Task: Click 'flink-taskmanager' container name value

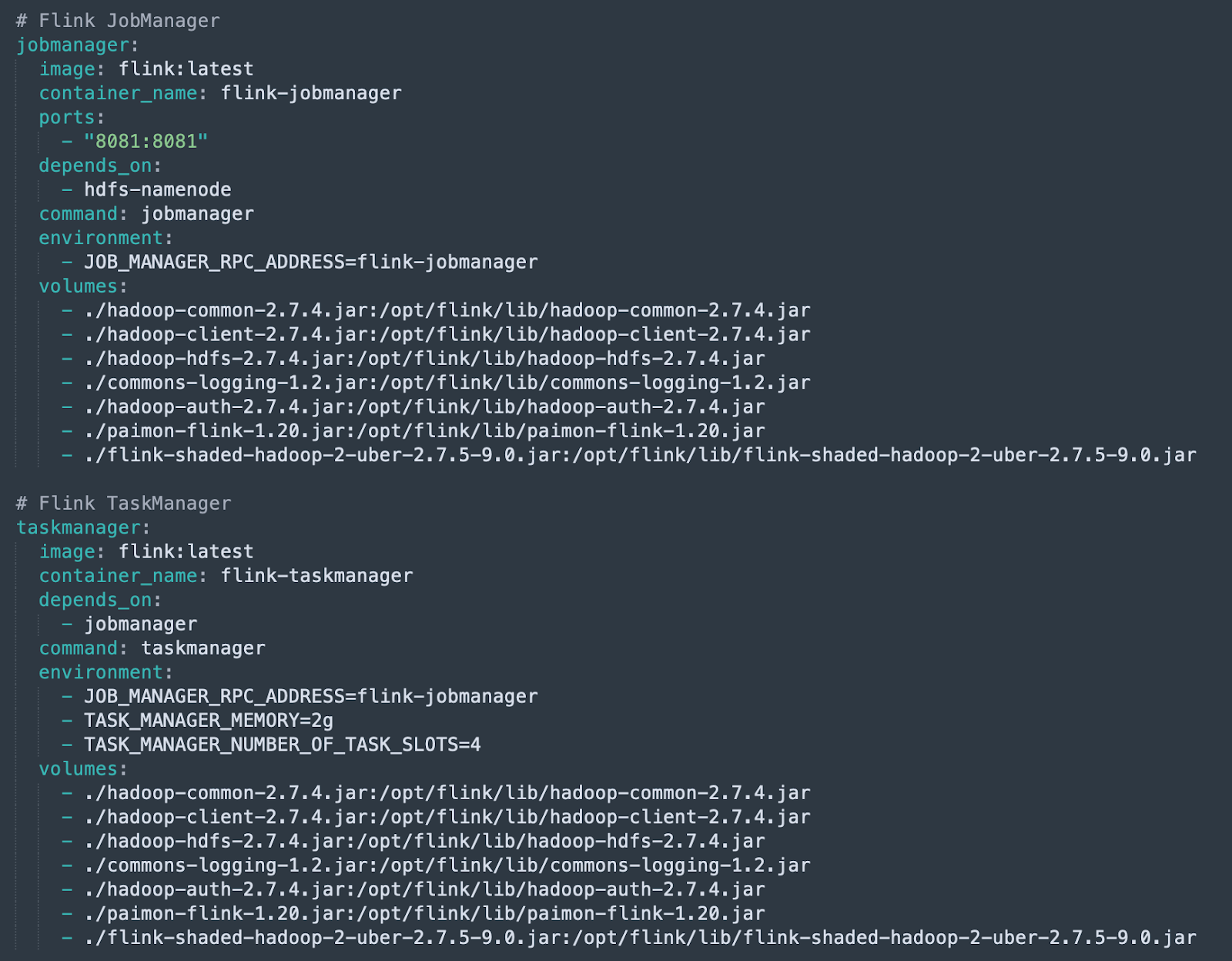Action: tap(317, 576)
